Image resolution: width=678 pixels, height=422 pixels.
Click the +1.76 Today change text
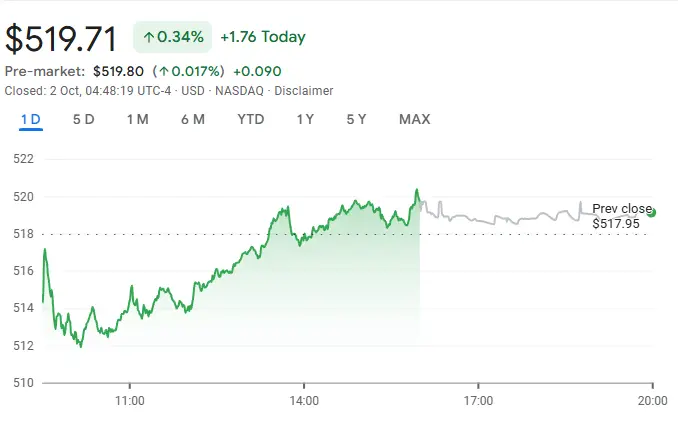click(x=261, y=38)
